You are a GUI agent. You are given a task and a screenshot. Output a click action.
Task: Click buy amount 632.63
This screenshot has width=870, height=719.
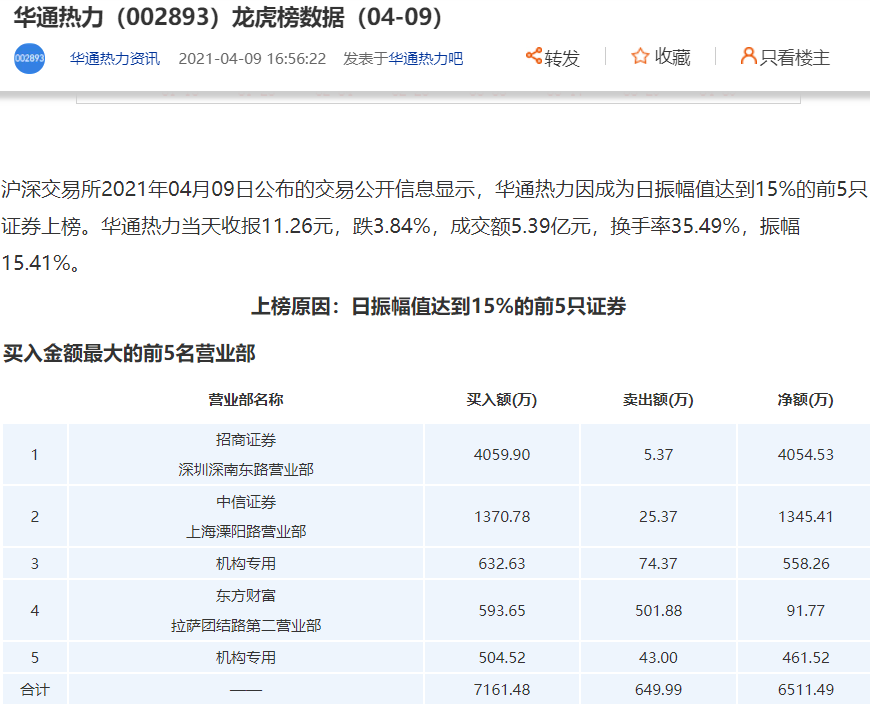[502, 564]
